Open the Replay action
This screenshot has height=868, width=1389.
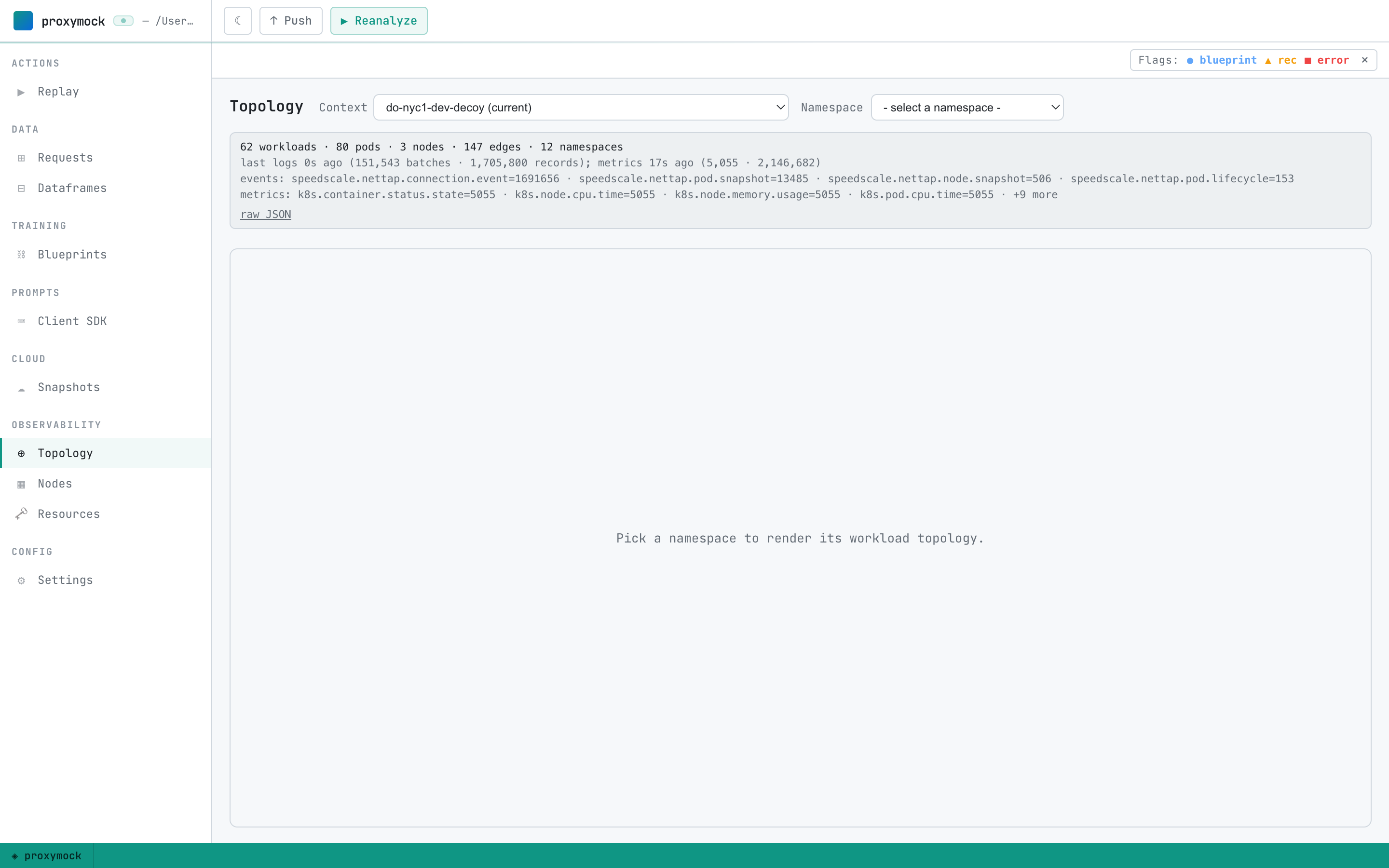106,92
